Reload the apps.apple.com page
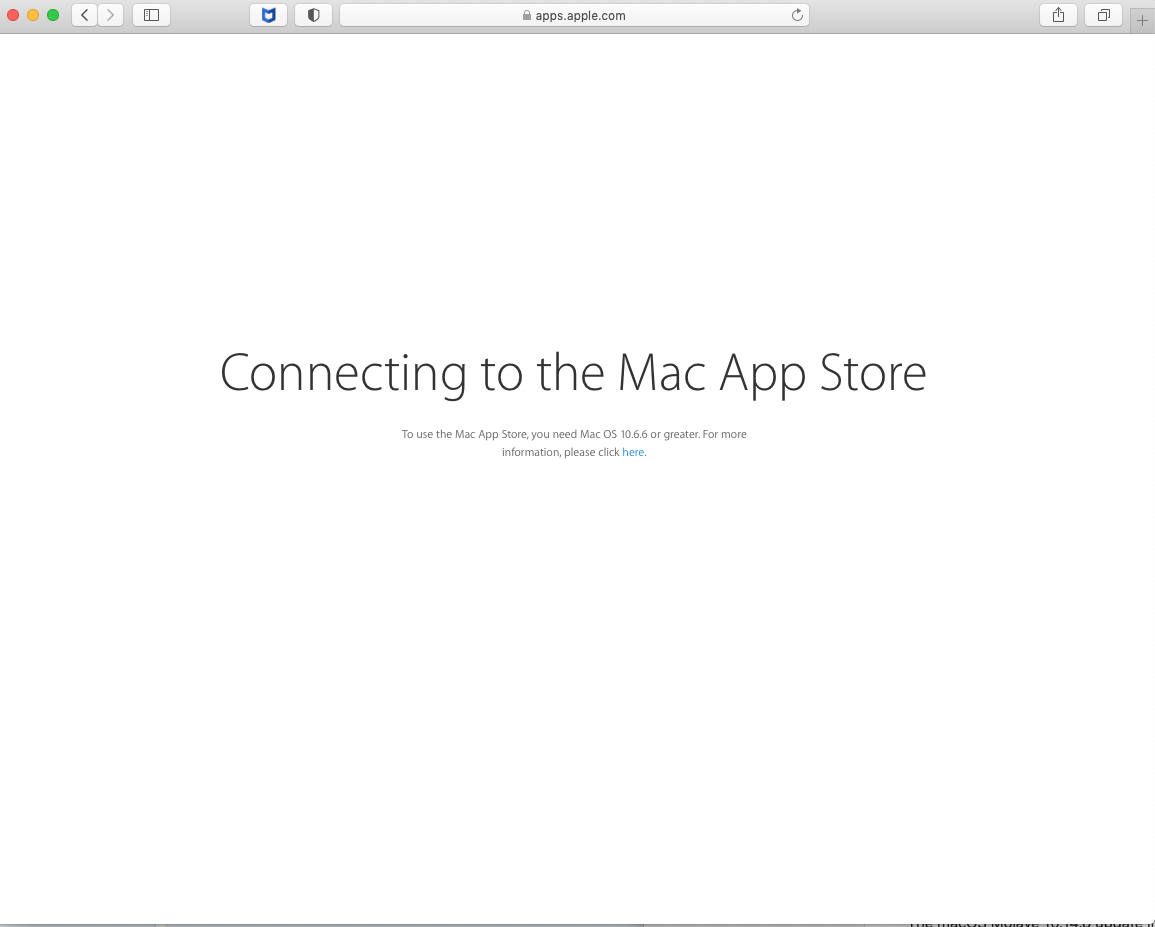Image resolution: width=1155 pixels, height=927 pixels. pos(797,15)
